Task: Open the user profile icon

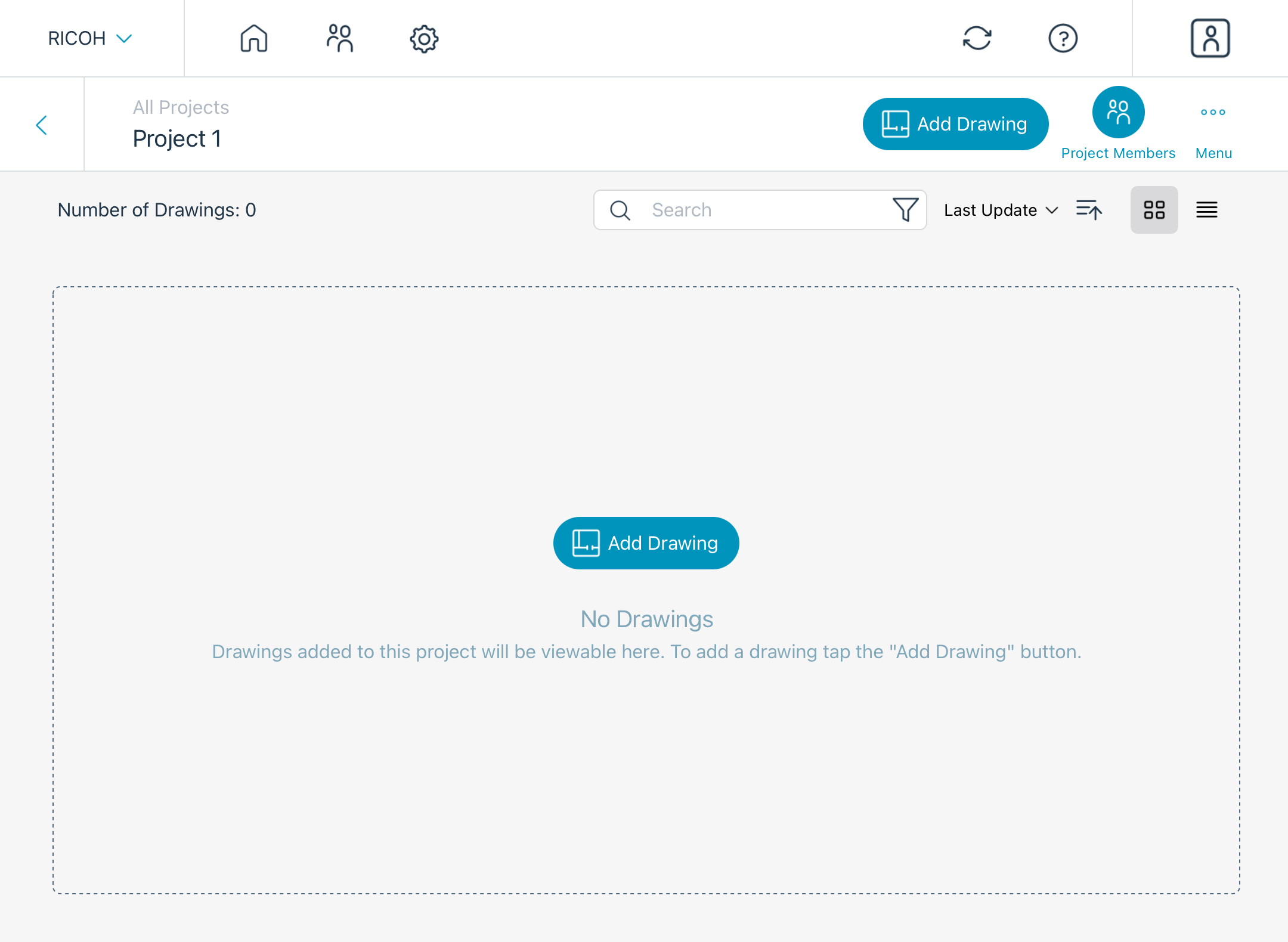Action: (1210, 39)
